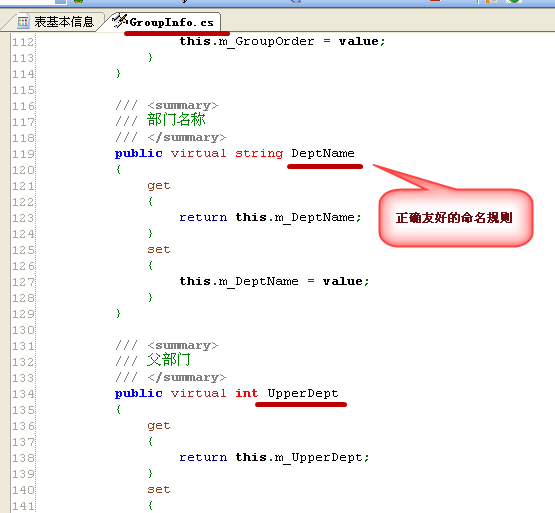Click '<summary>' tag on line 116

183,106
